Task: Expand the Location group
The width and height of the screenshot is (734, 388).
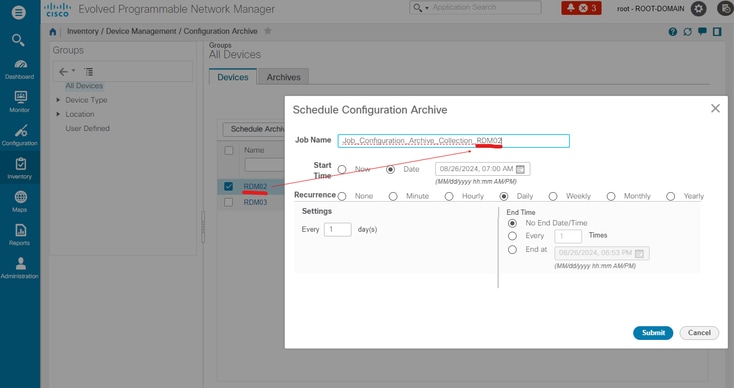Action: tap(58, 114)
